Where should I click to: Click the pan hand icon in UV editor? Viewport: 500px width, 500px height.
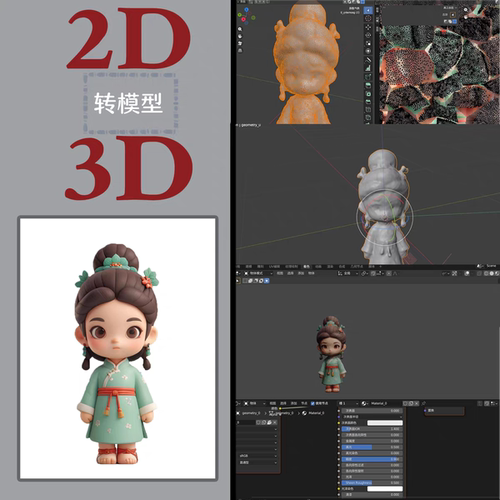(x=466, y=17)
